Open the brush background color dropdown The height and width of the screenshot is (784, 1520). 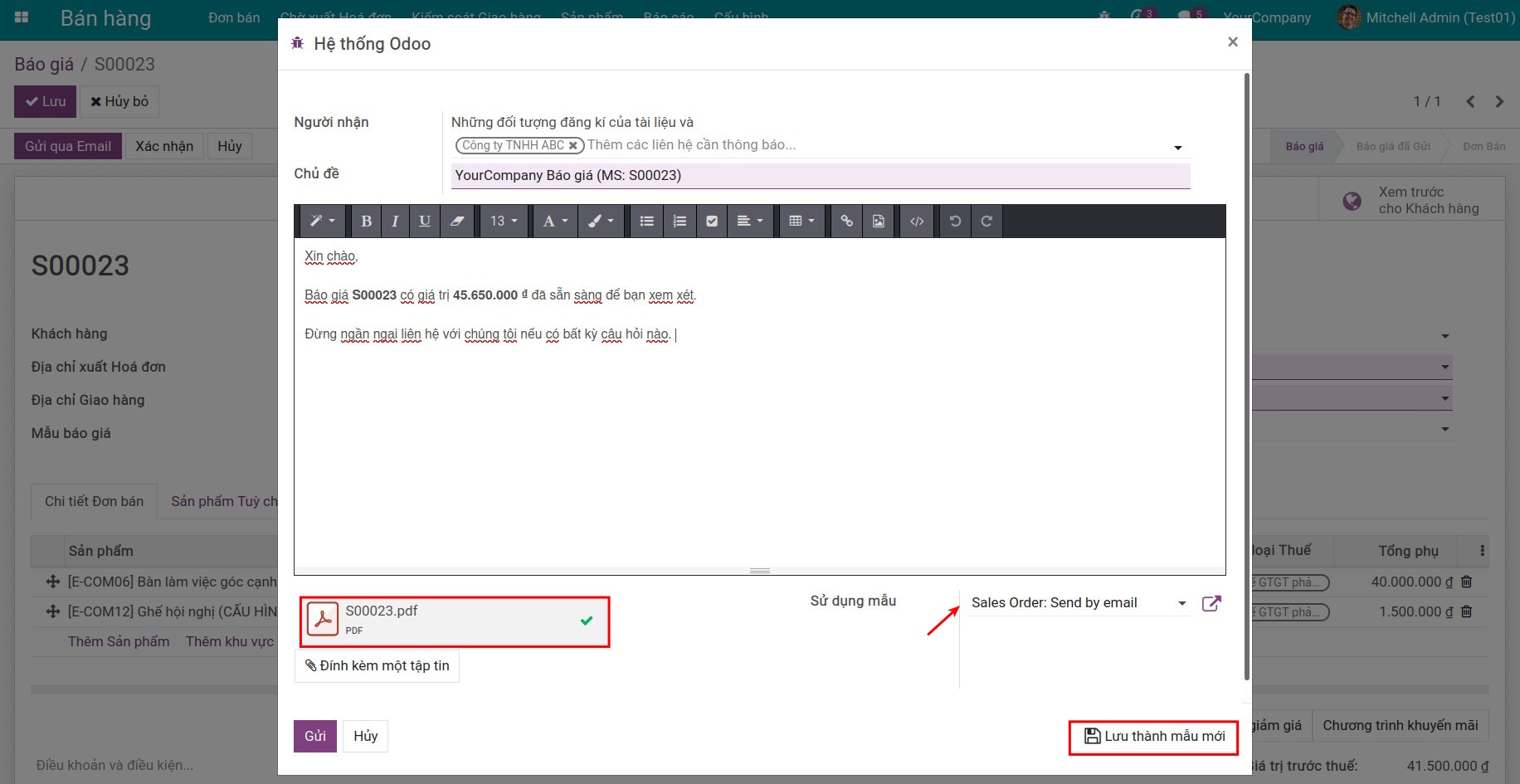[601, 222]
